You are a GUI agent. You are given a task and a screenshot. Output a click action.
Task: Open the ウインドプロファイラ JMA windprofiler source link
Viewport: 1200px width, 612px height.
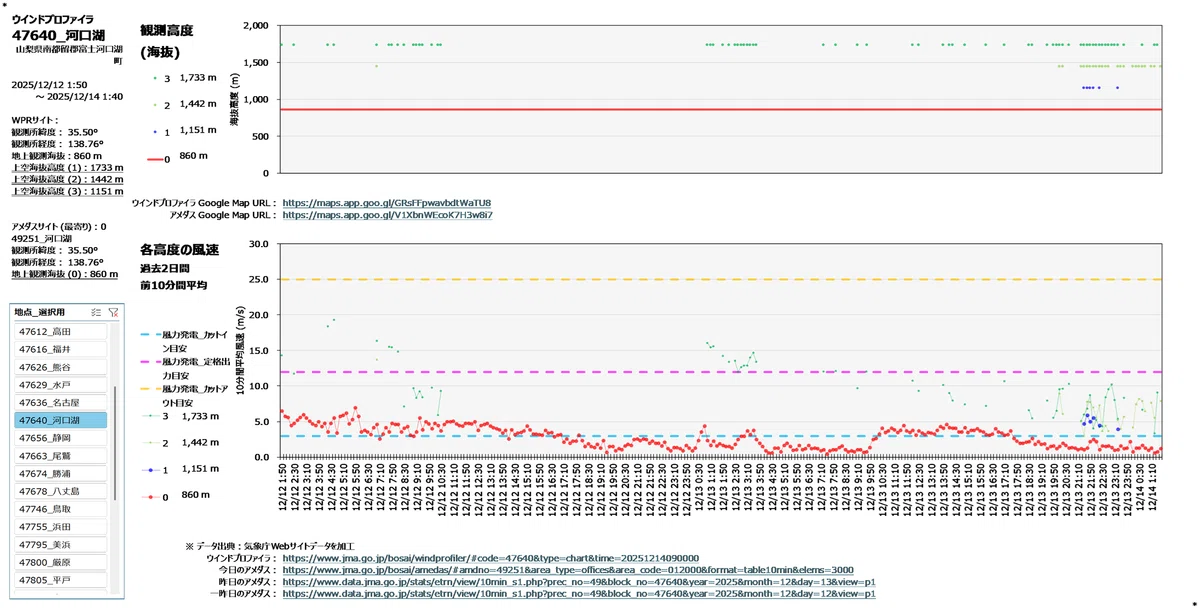(x=491, y=558)
